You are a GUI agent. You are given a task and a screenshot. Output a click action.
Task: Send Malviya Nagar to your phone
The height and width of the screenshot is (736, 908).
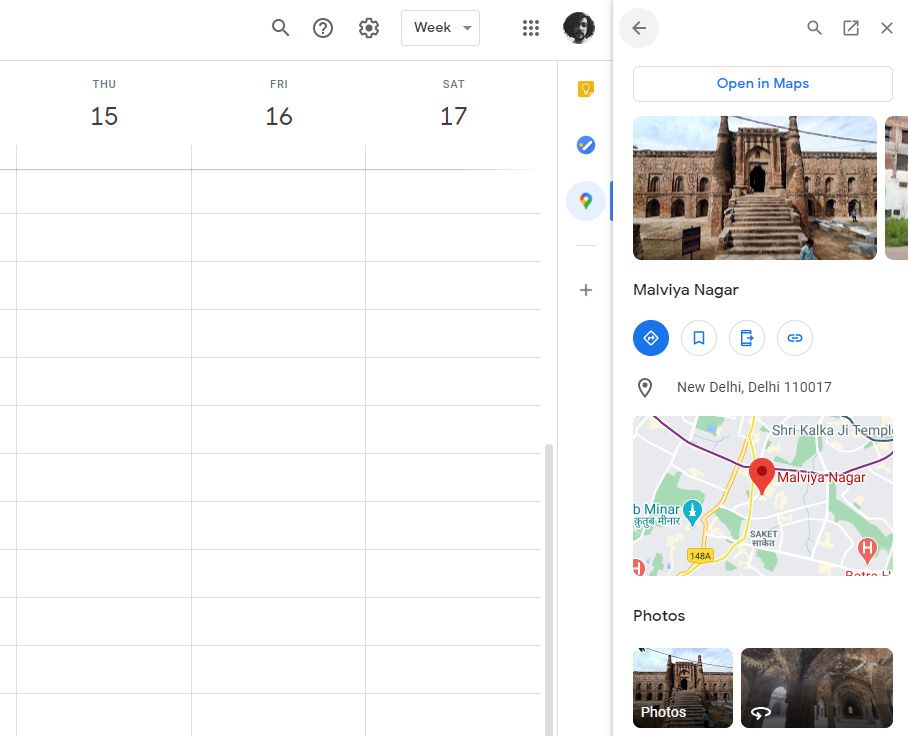pyautogui.click(x=746, y=338)
